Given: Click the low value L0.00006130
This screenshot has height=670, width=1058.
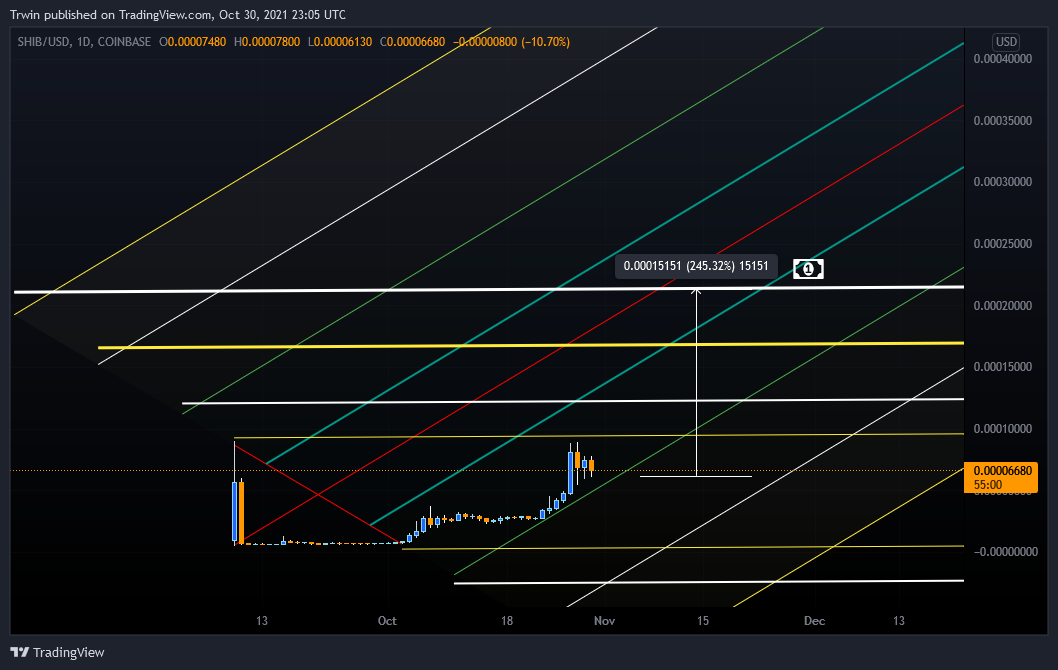Looking at the screenshot, I should coord(339,42).
